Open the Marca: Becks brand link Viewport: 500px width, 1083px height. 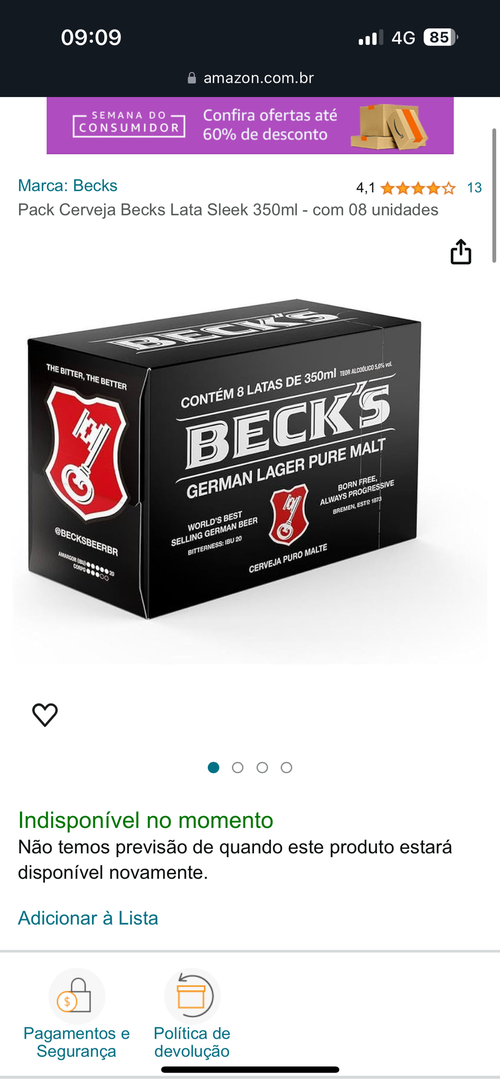[x=68, y=186]
